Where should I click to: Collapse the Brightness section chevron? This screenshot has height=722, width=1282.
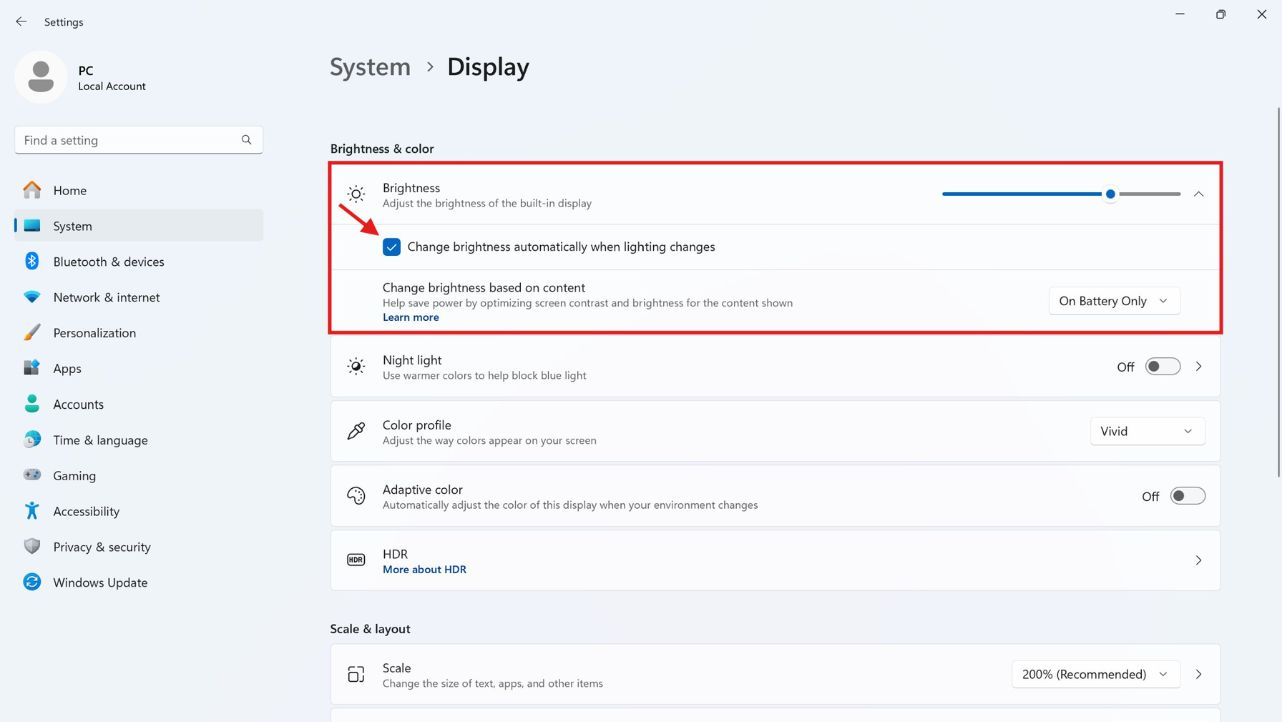pyautogui.click(x=1198, y=194)
